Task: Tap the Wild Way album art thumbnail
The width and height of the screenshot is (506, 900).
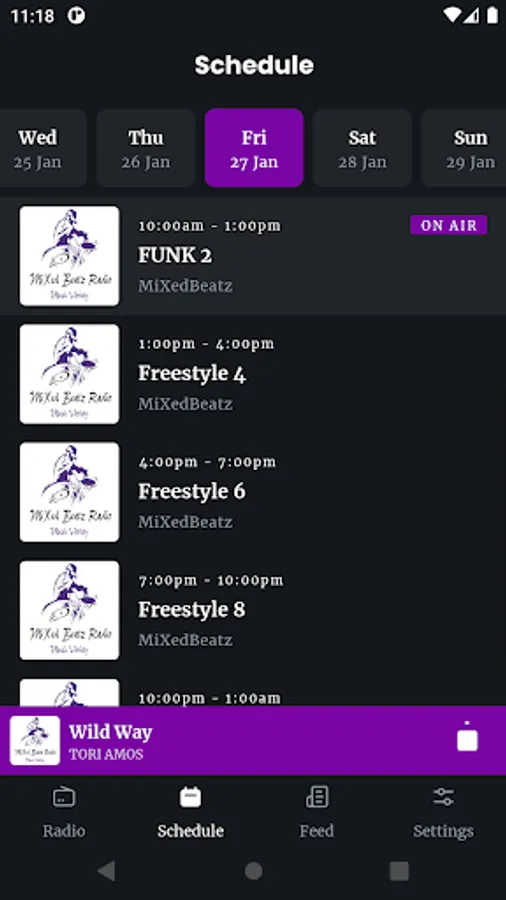Action: 35,740
